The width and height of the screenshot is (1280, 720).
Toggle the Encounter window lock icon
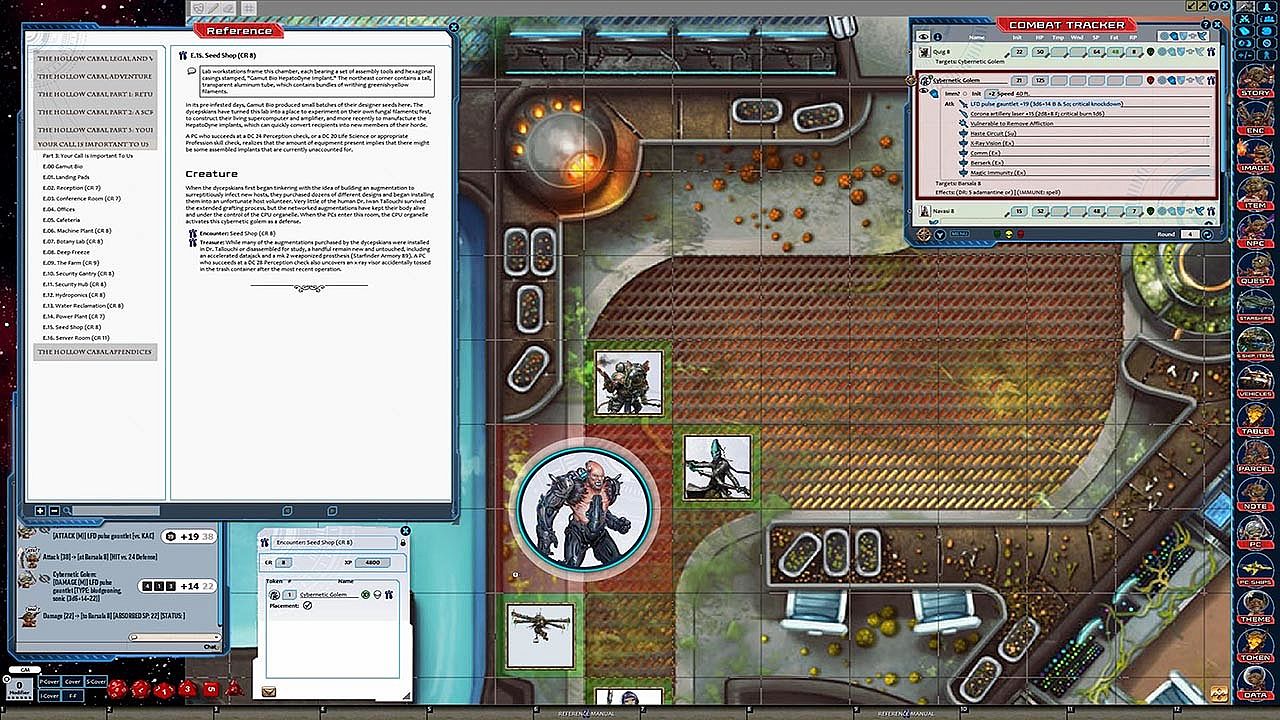tap(403, 542)
